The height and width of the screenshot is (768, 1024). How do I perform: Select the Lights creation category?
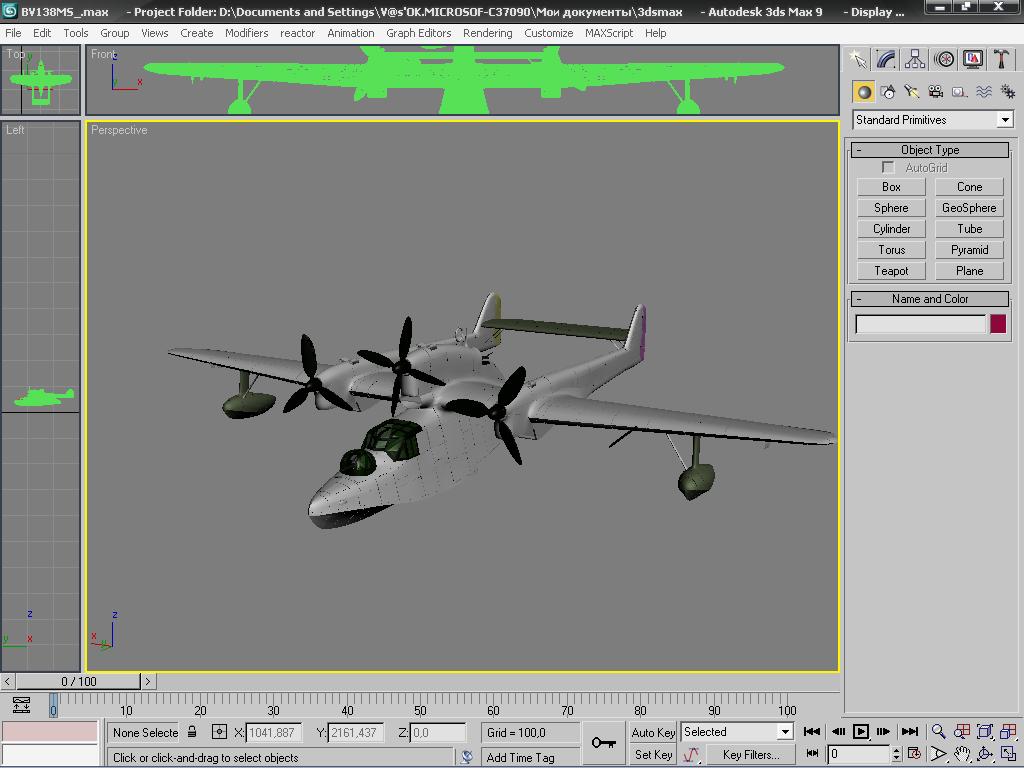(912, 92)
